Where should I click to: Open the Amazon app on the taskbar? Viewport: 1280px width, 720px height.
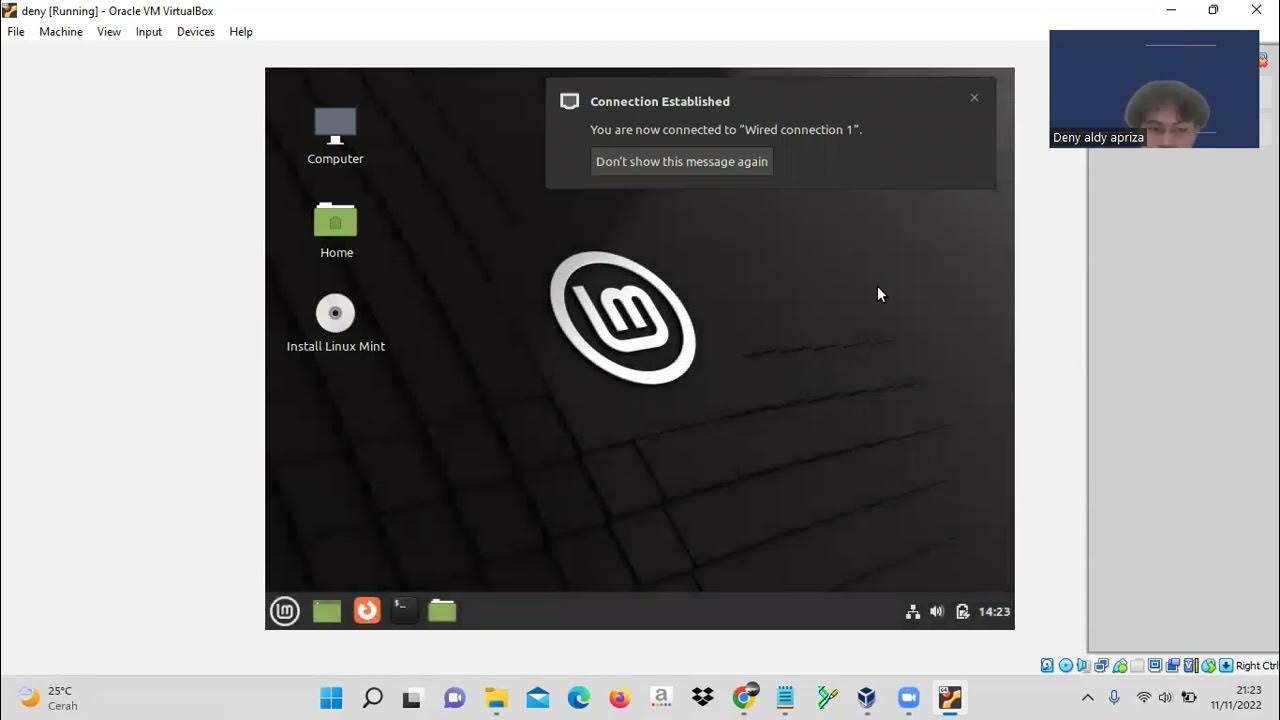click(x=661, y=697)
